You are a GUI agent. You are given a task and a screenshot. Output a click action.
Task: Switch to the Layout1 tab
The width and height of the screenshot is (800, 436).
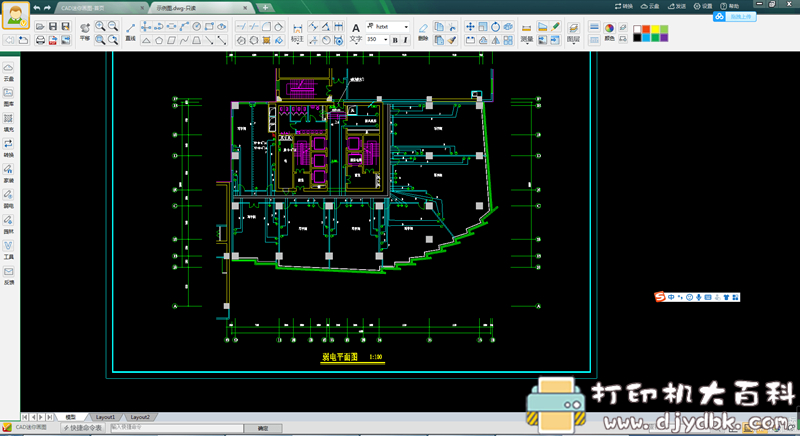coord(105,417)
